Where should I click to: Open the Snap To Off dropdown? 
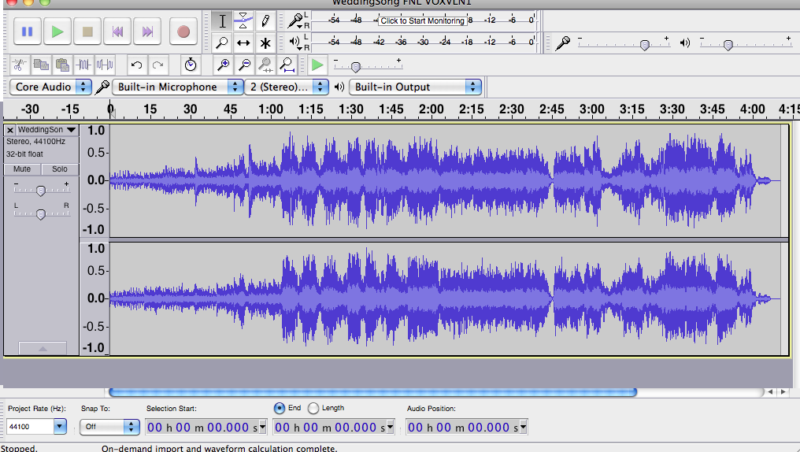click(110, 426)
